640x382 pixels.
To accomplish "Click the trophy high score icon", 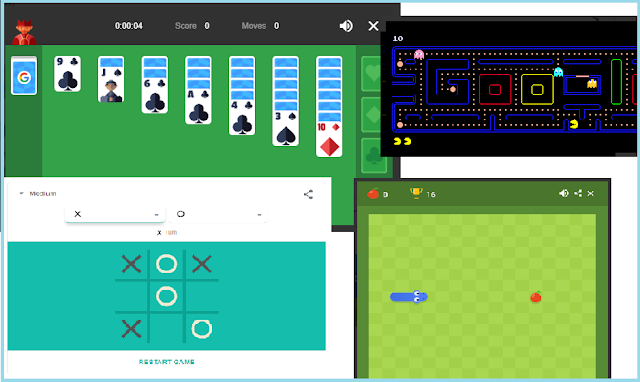I will [x=416, y=193].
